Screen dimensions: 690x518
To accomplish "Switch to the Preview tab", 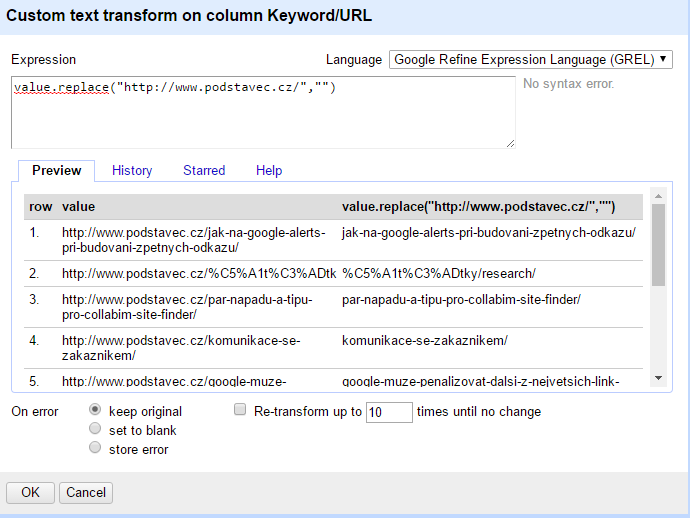I will pyautogui.click(x=56, y=170).
